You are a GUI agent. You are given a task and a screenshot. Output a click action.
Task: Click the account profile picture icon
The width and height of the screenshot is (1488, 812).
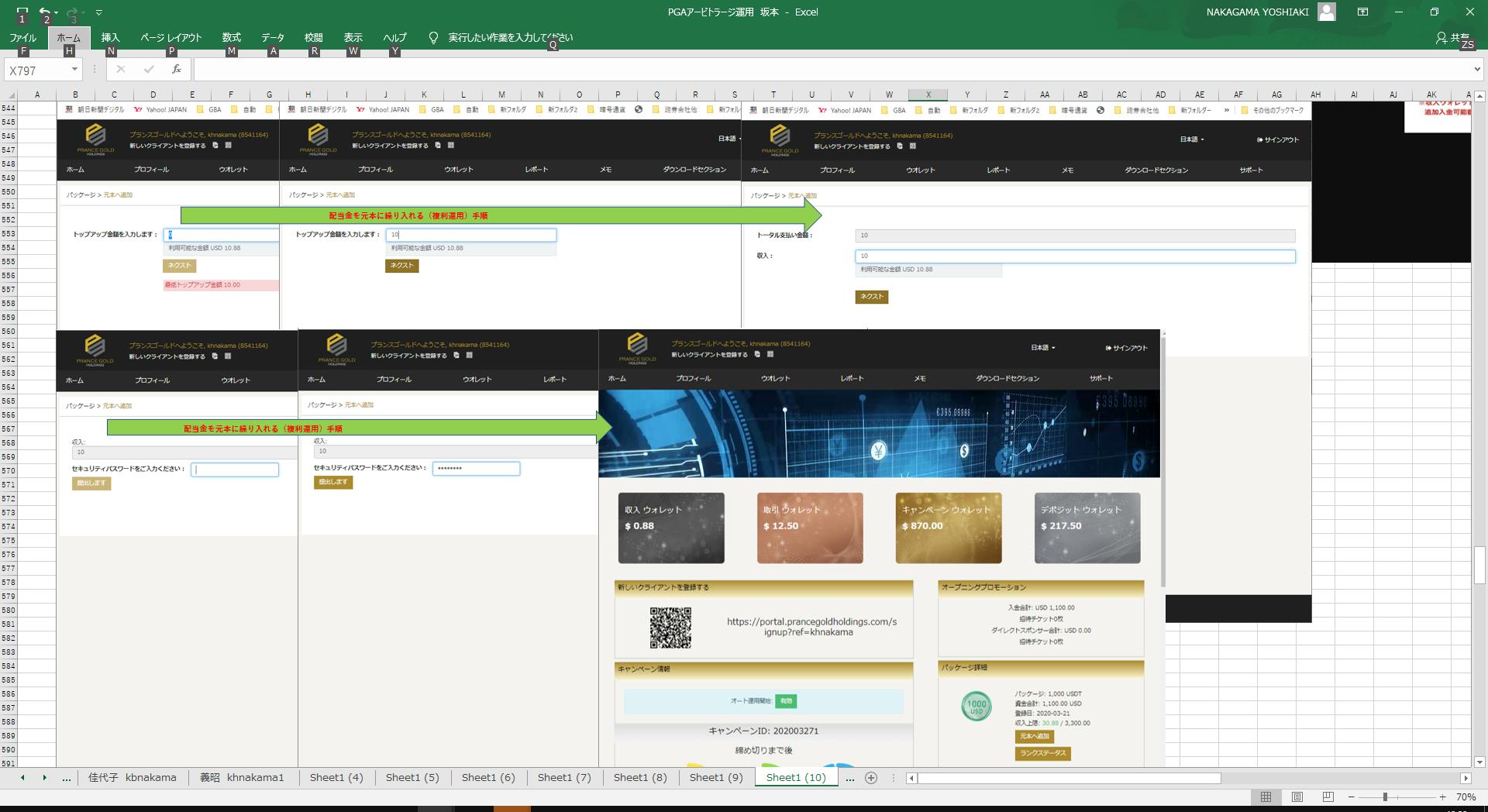[1327, 12]
